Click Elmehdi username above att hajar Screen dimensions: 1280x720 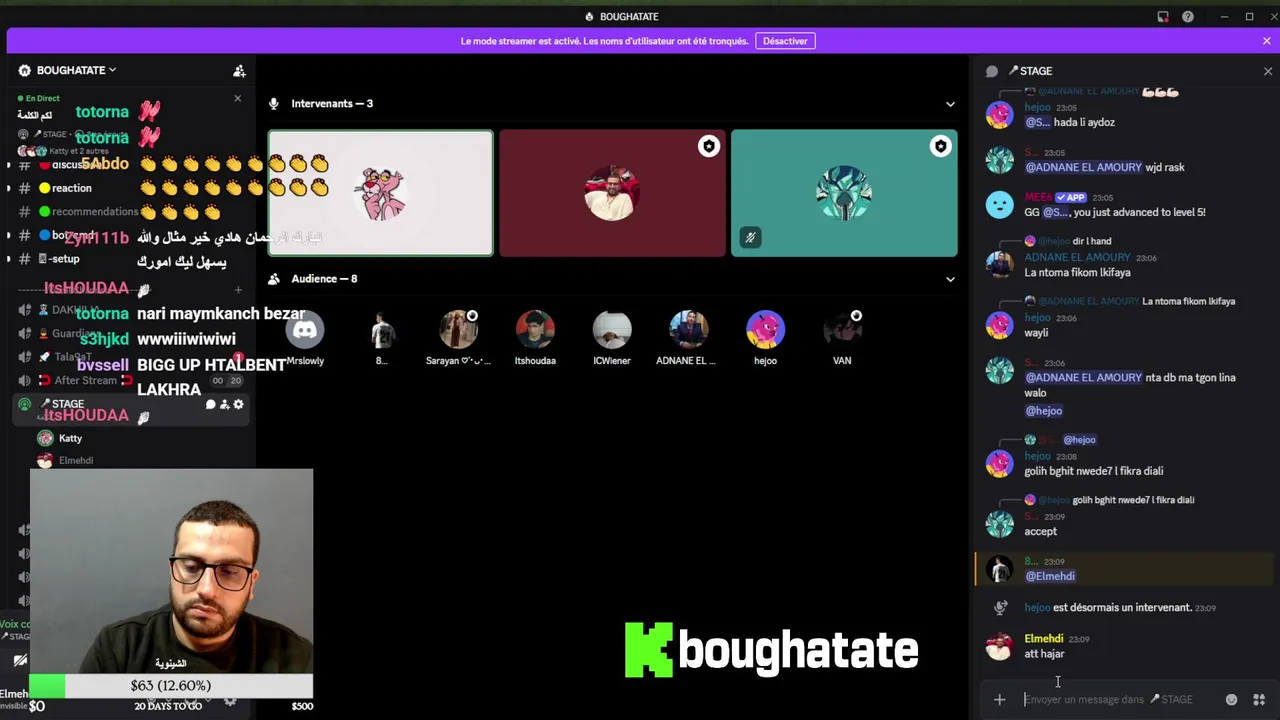1043,638
